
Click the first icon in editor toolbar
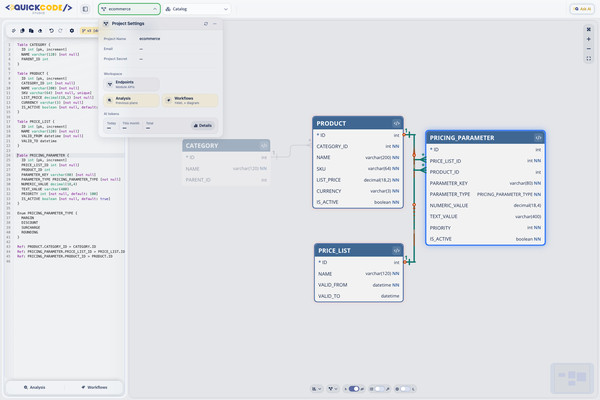(x=14, y=31)
